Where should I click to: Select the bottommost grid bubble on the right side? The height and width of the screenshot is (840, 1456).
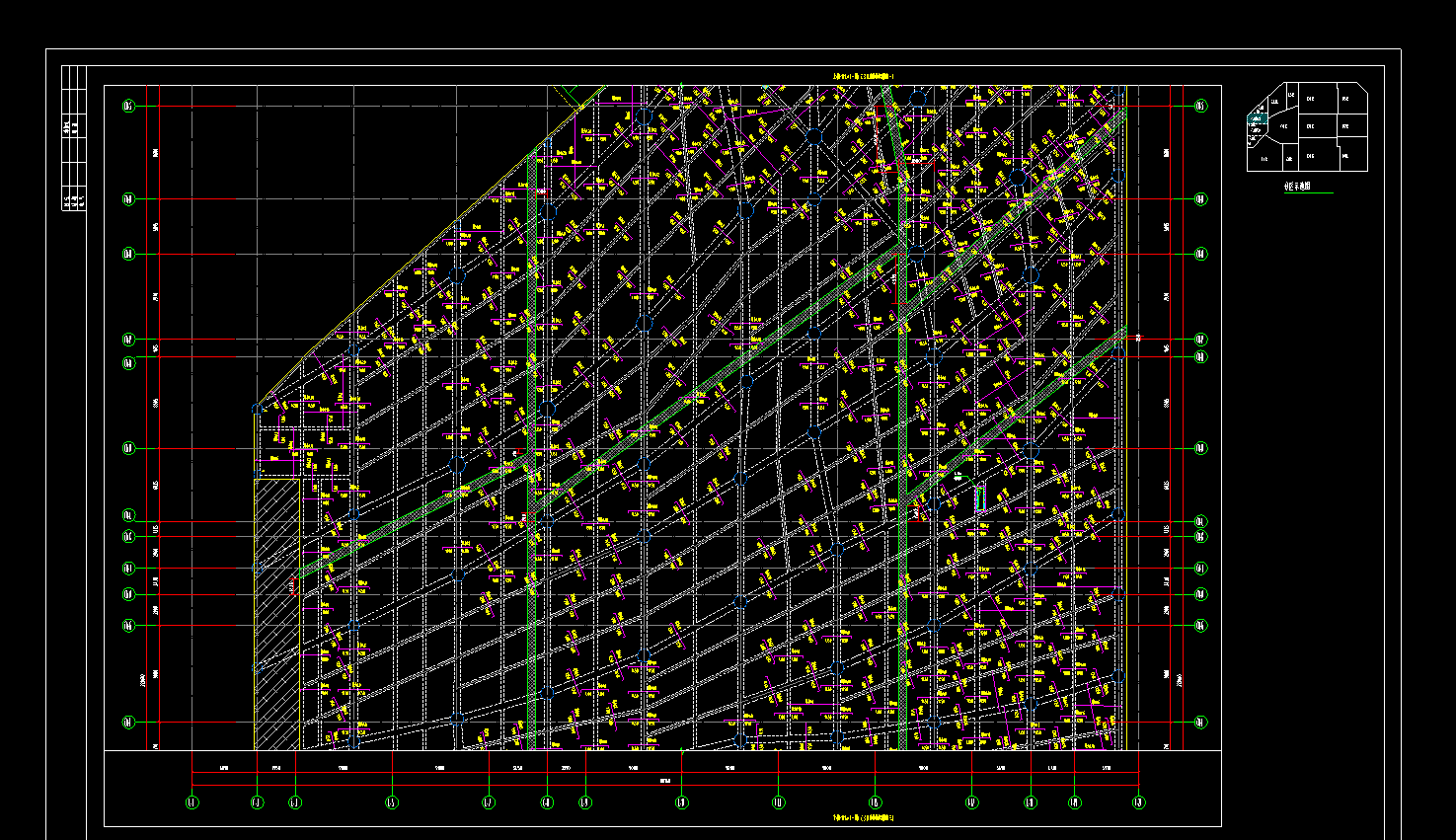(x=1200, y=722)
